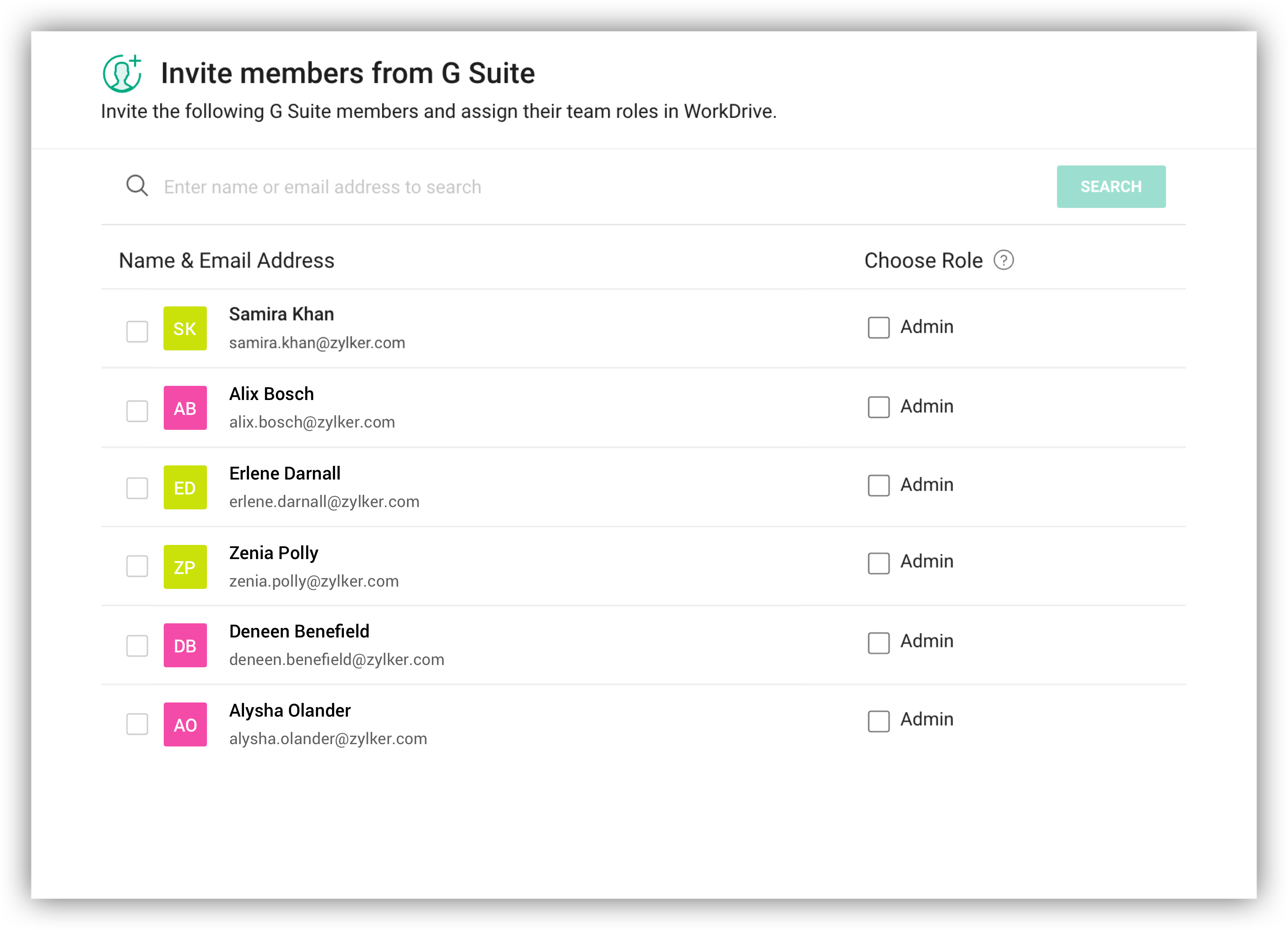Tick the Zenia Polly member checkbox
1288x930 pixels.
(137, 566)
